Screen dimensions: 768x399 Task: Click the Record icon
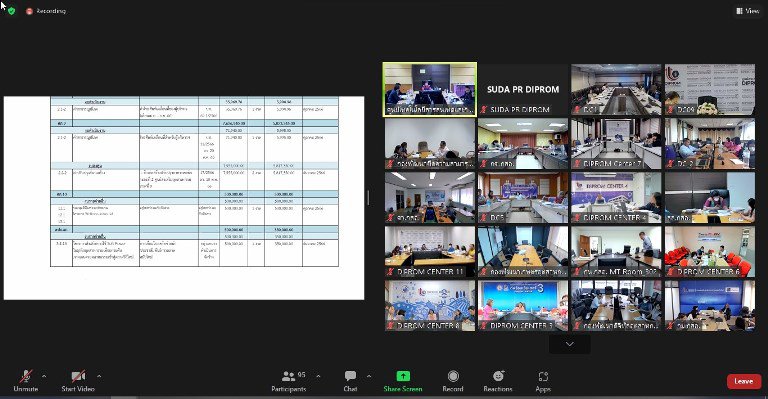[x=453, y=376]
